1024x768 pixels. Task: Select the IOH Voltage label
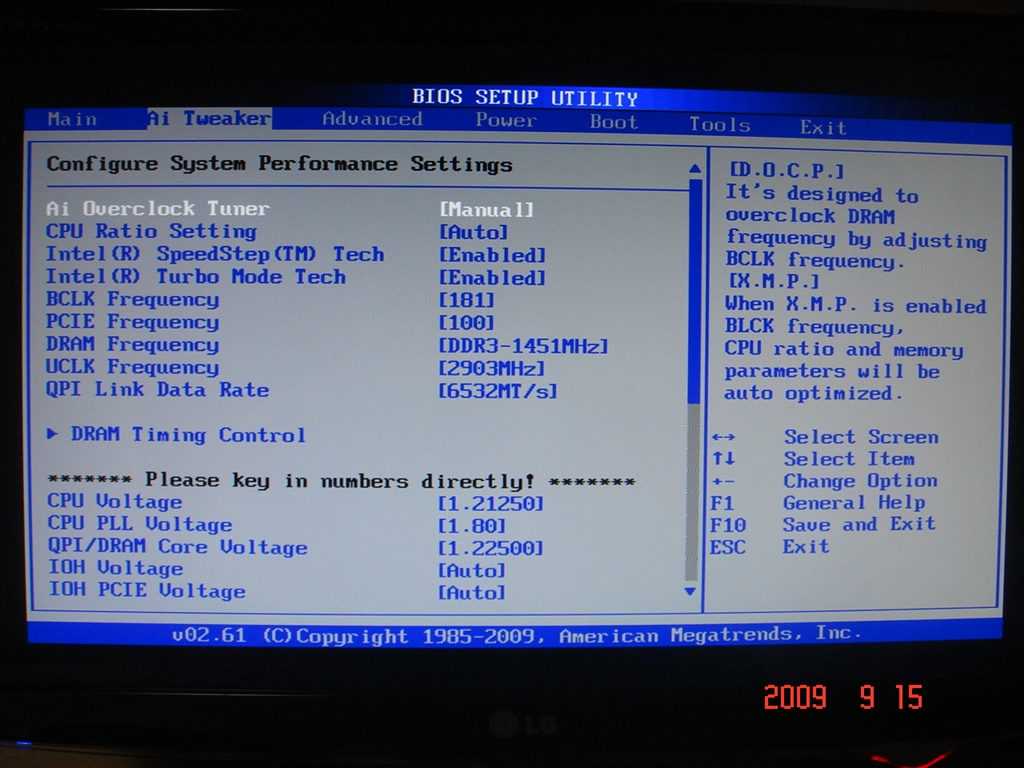pos(116,568)
